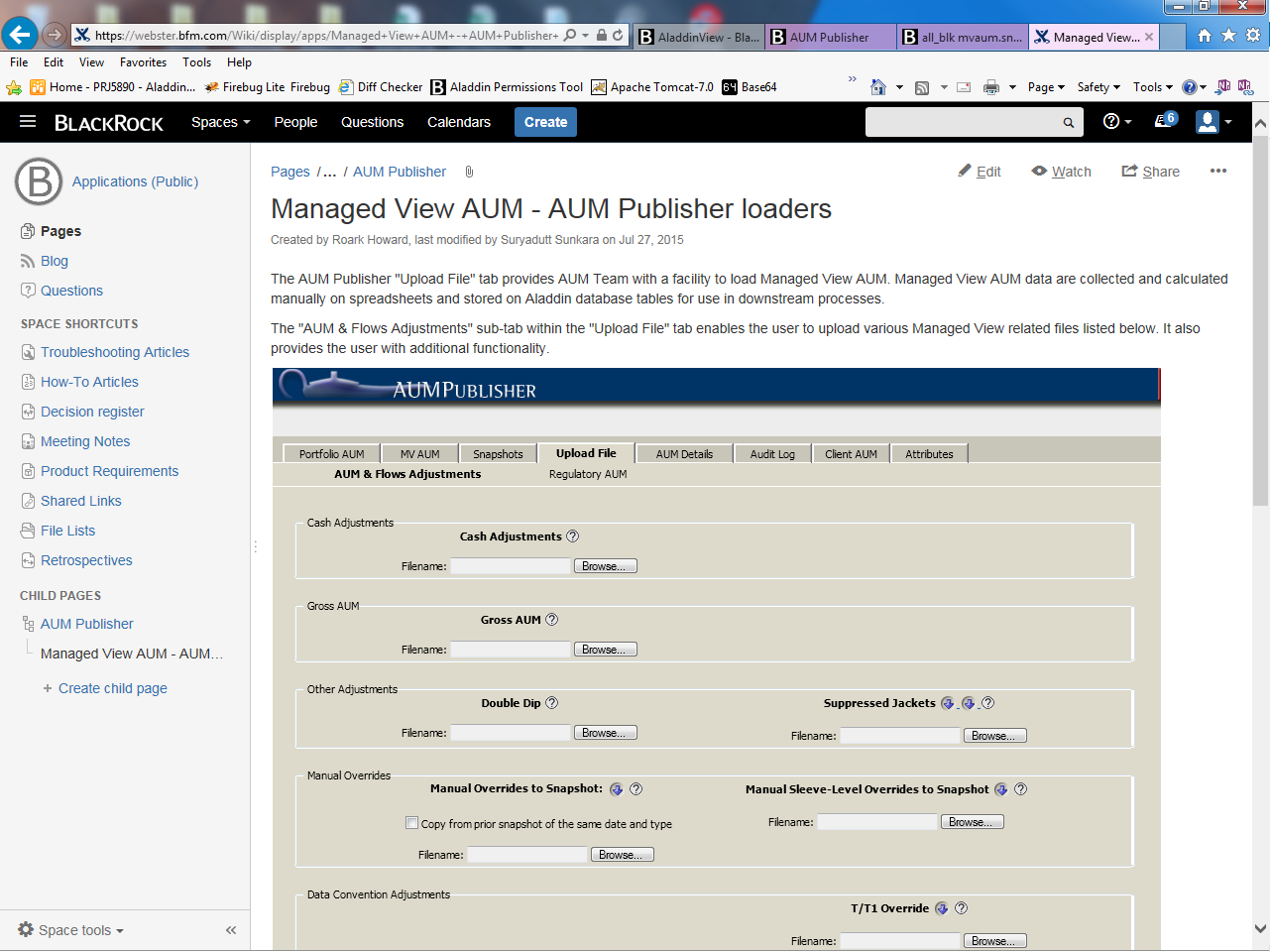Screen dimensions: 1270x952
Task: Click the blue Create button
Action: tap(545, 122)
